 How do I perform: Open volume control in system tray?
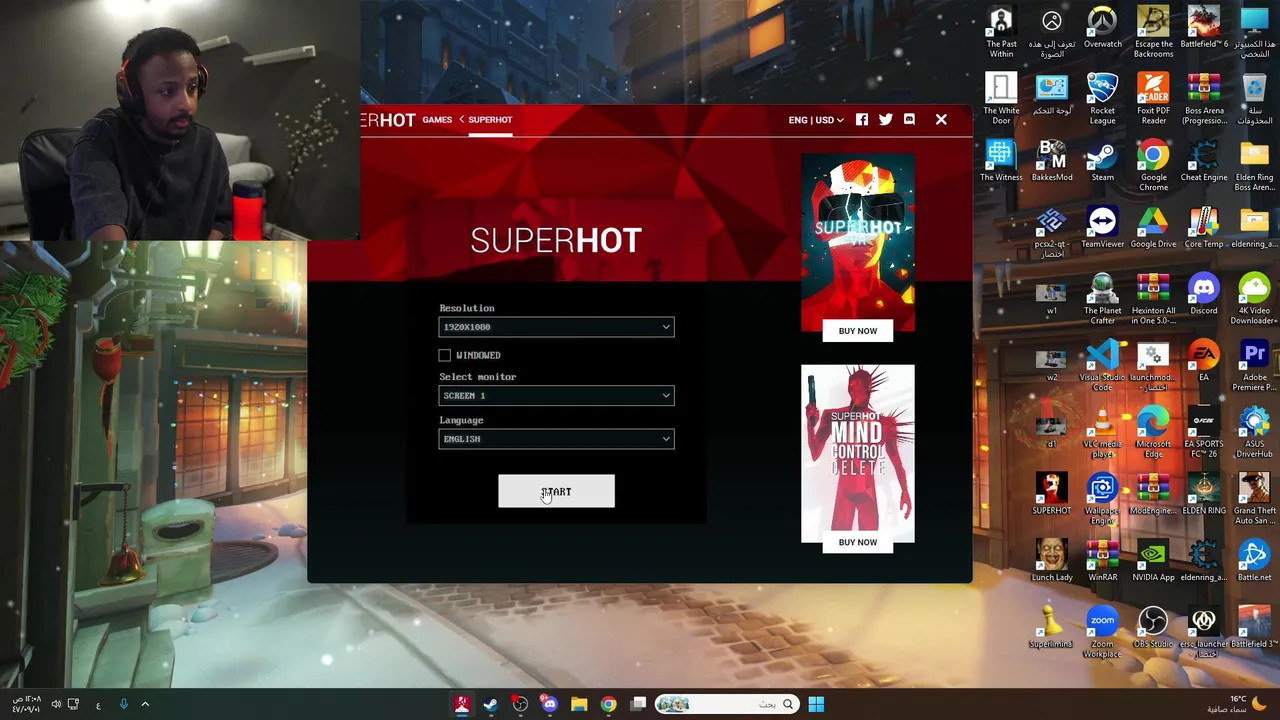[x=56, y=705]
